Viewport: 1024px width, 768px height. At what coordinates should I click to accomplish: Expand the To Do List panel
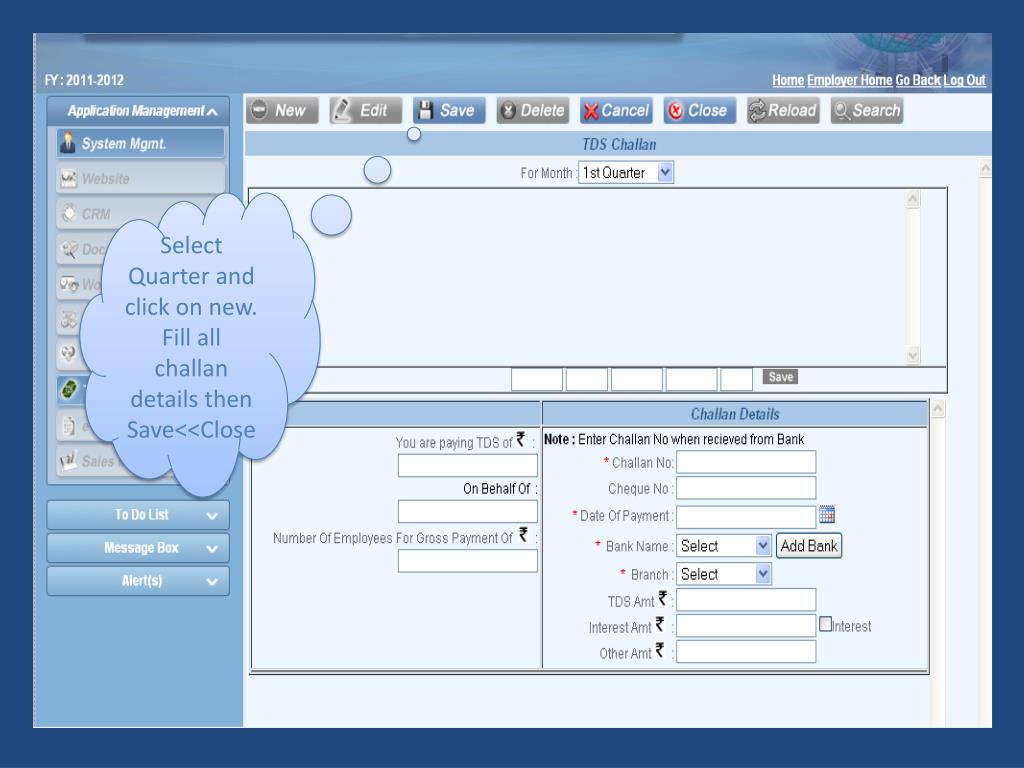click(x=138, y=515)
